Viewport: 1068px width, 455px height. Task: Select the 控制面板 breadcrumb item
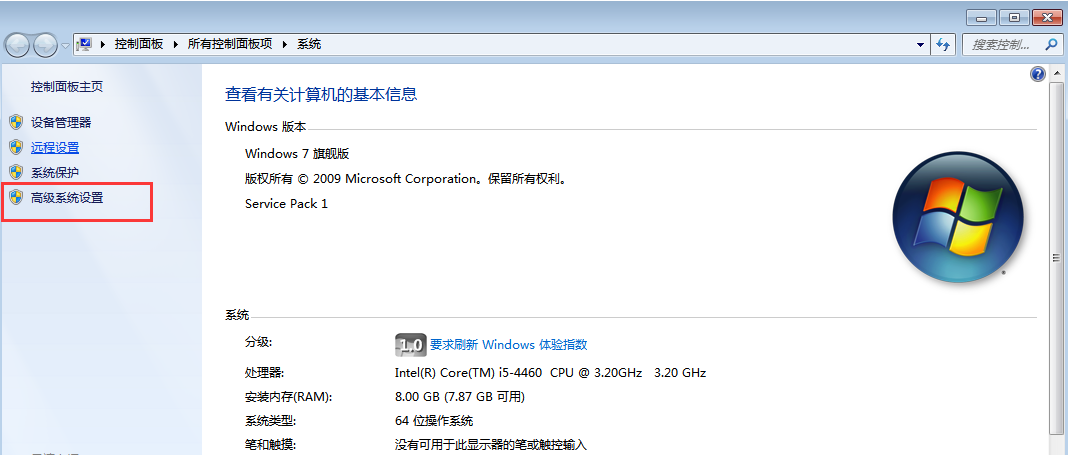139,45
